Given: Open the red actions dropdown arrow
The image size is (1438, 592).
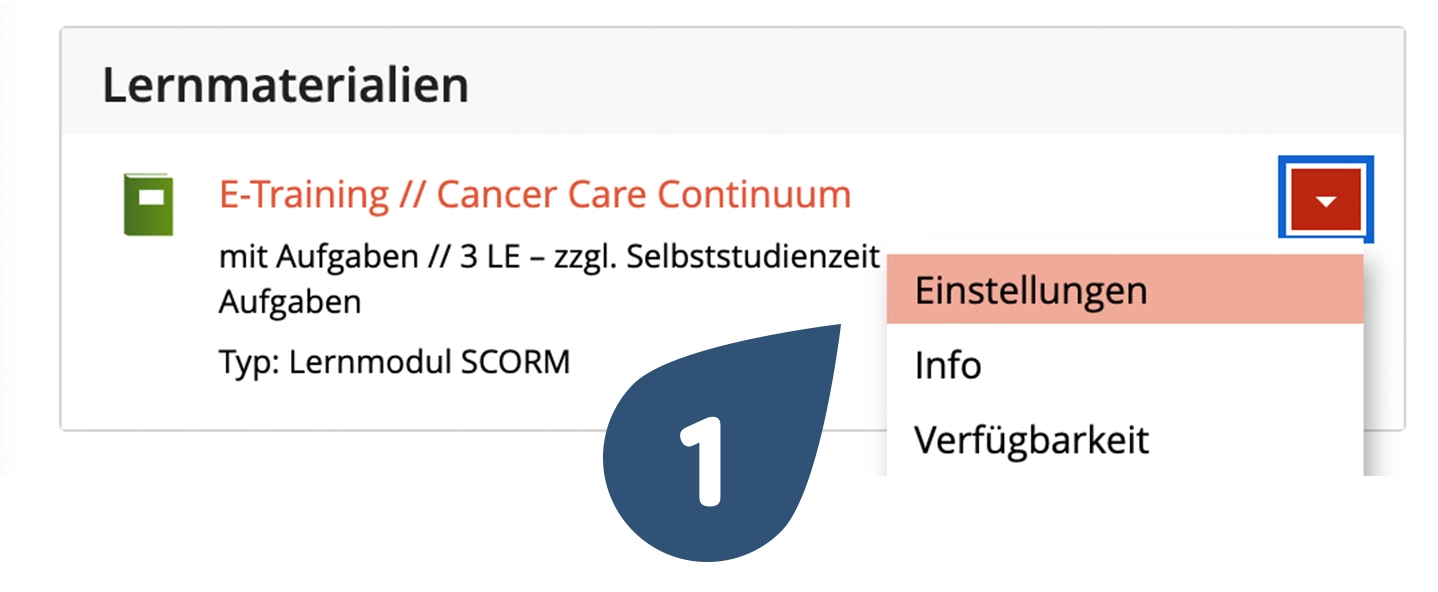Looking at the screenshot, I should pyautogui.click(x=1326, y=200).
